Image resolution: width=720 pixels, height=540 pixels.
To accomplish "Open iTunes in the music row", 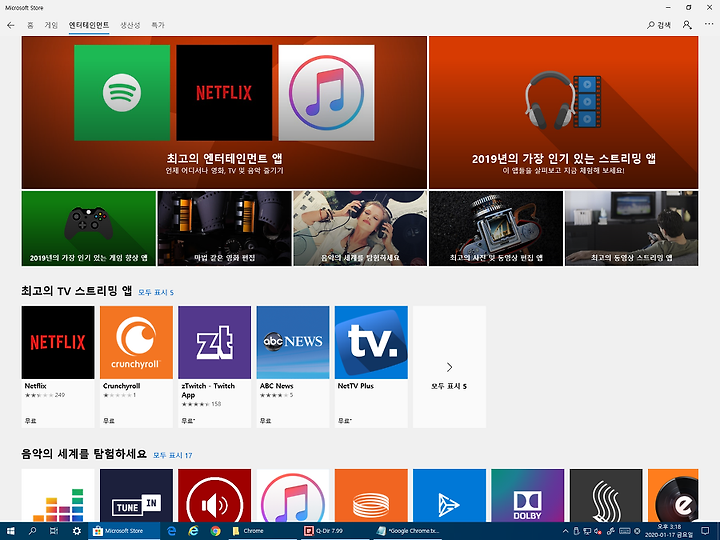I will click(293, 495).
